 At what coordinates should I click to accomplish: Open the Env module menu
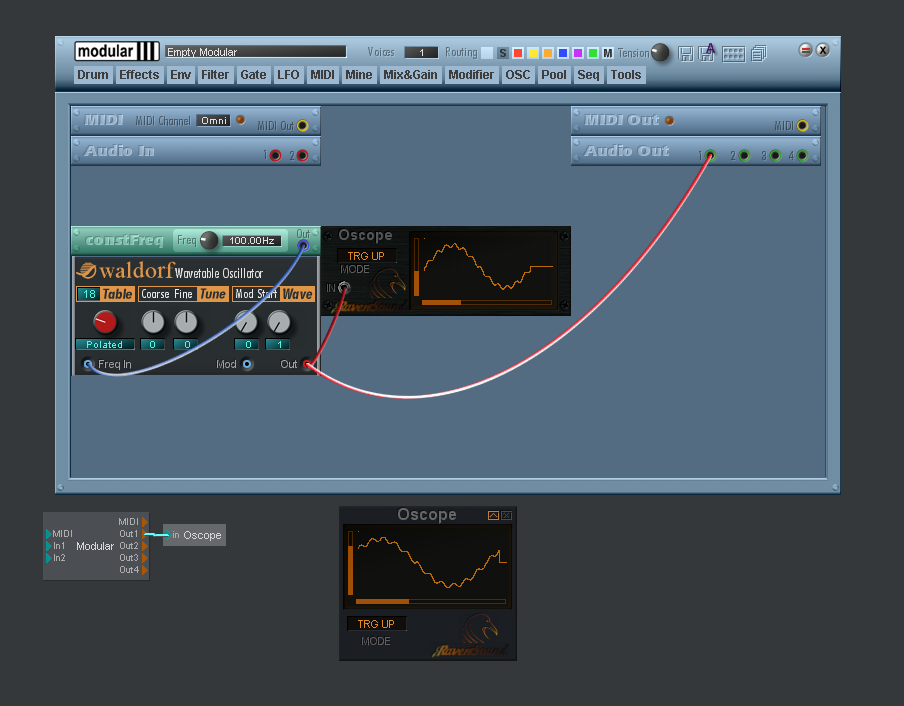[x=180, y=75]
